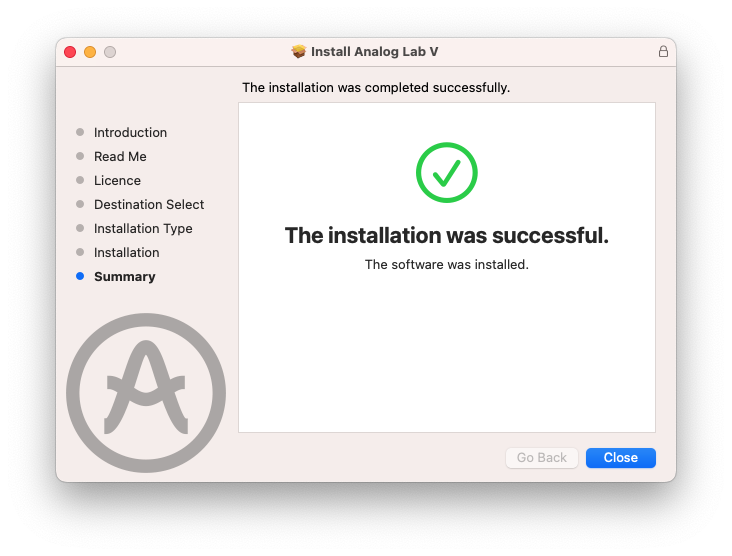This screenshot has height=556, width=732.
Task: Click the Arturia logo in the sidebar
Action: click(146, 393)
